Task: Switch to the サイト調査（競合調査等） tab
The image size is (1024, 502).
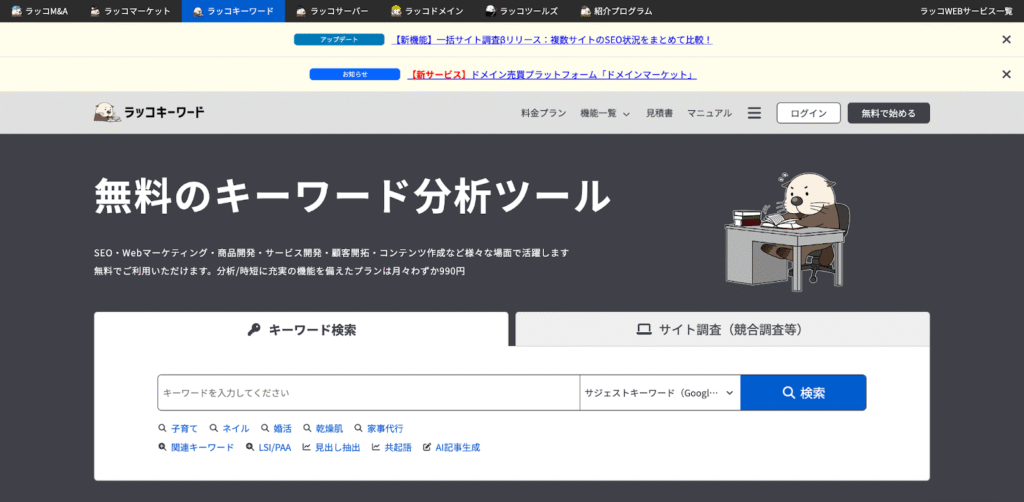Action: tap(722, 329)
